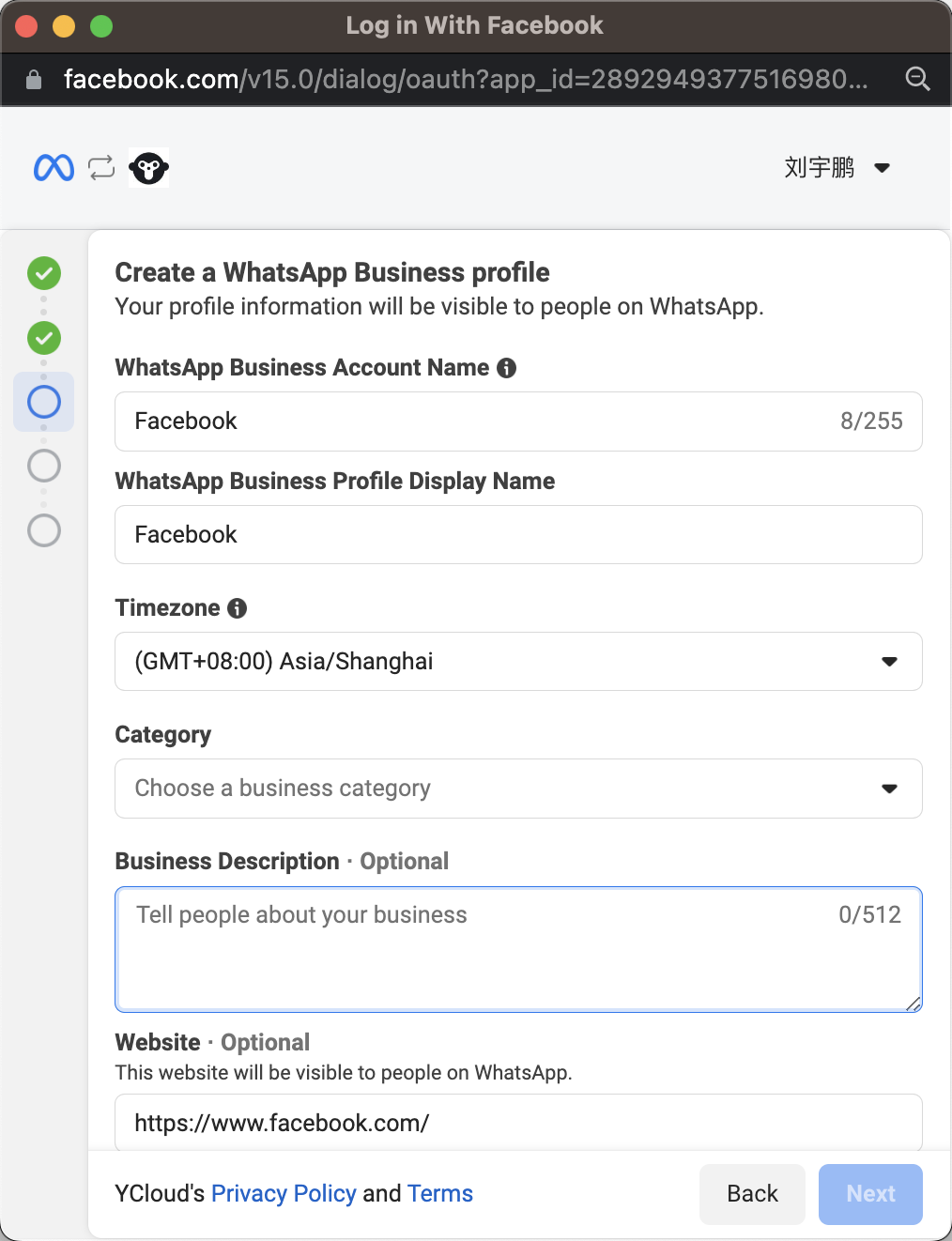
Task: Open the Terms link
Action: tap(440, 1193)
